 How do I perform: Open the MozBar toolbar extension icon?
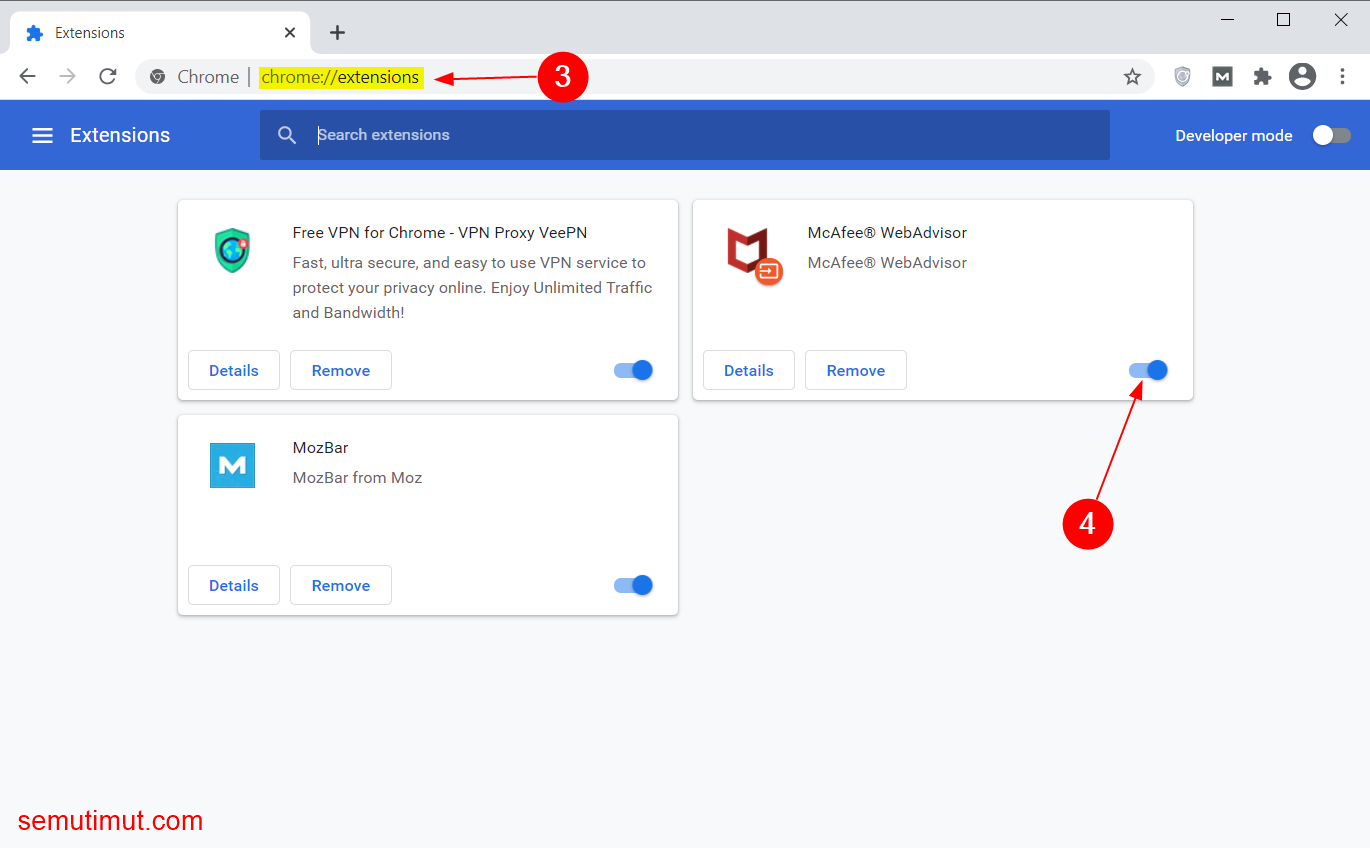1222,77
